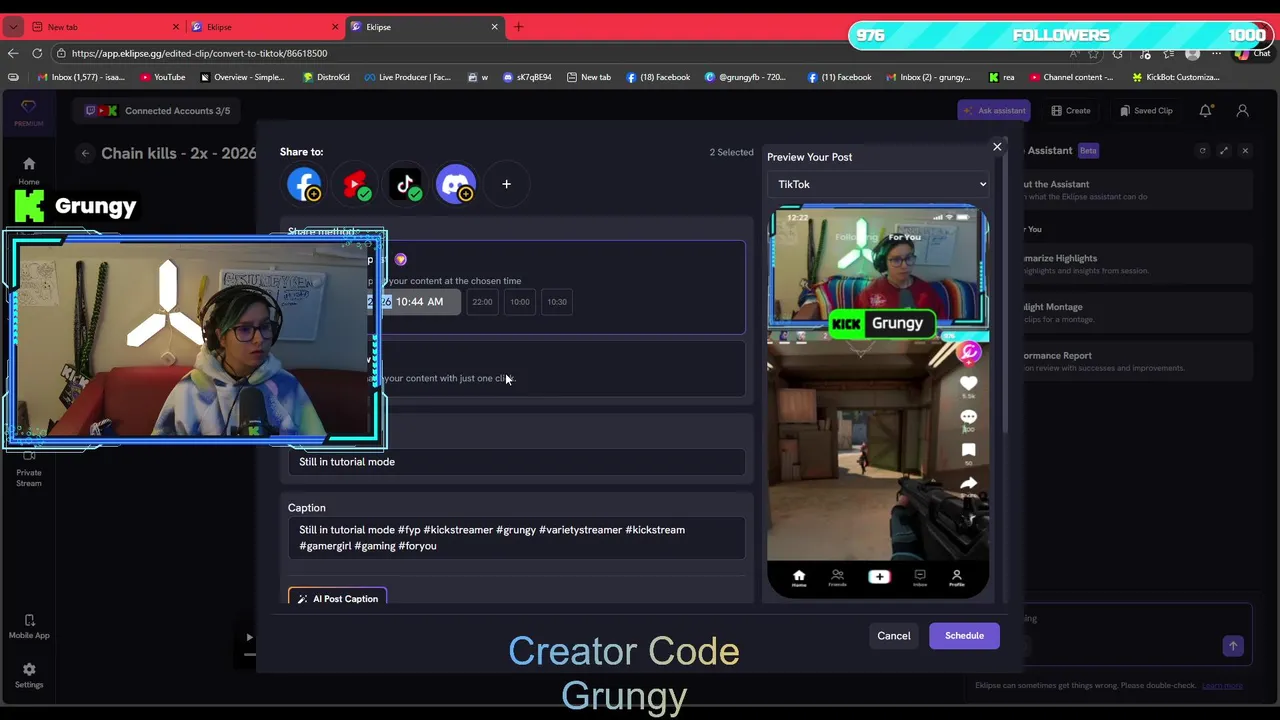Viewport: 1280px width, 720px height.
Task: Select the Discord share account icon
Action: (456, 184)
